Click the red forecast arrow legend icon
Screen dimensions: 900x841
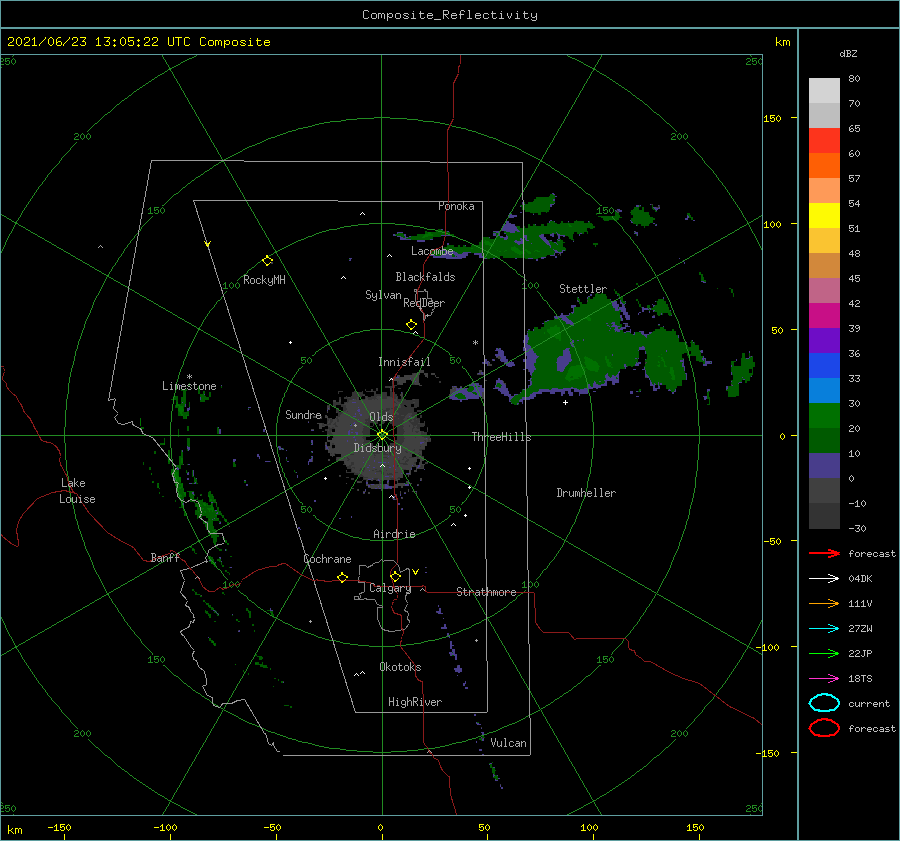click(824, 553)
